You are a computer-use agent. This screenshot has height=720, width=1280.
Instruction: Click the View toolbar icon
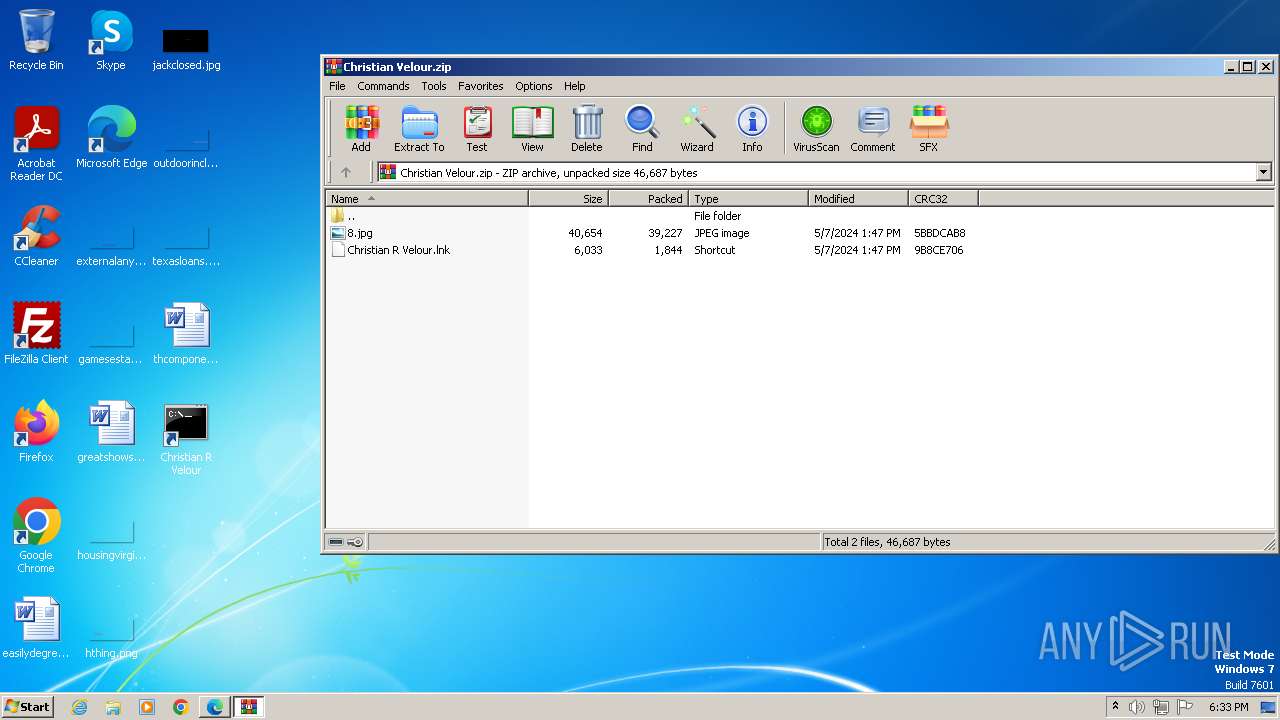[532, 129]
